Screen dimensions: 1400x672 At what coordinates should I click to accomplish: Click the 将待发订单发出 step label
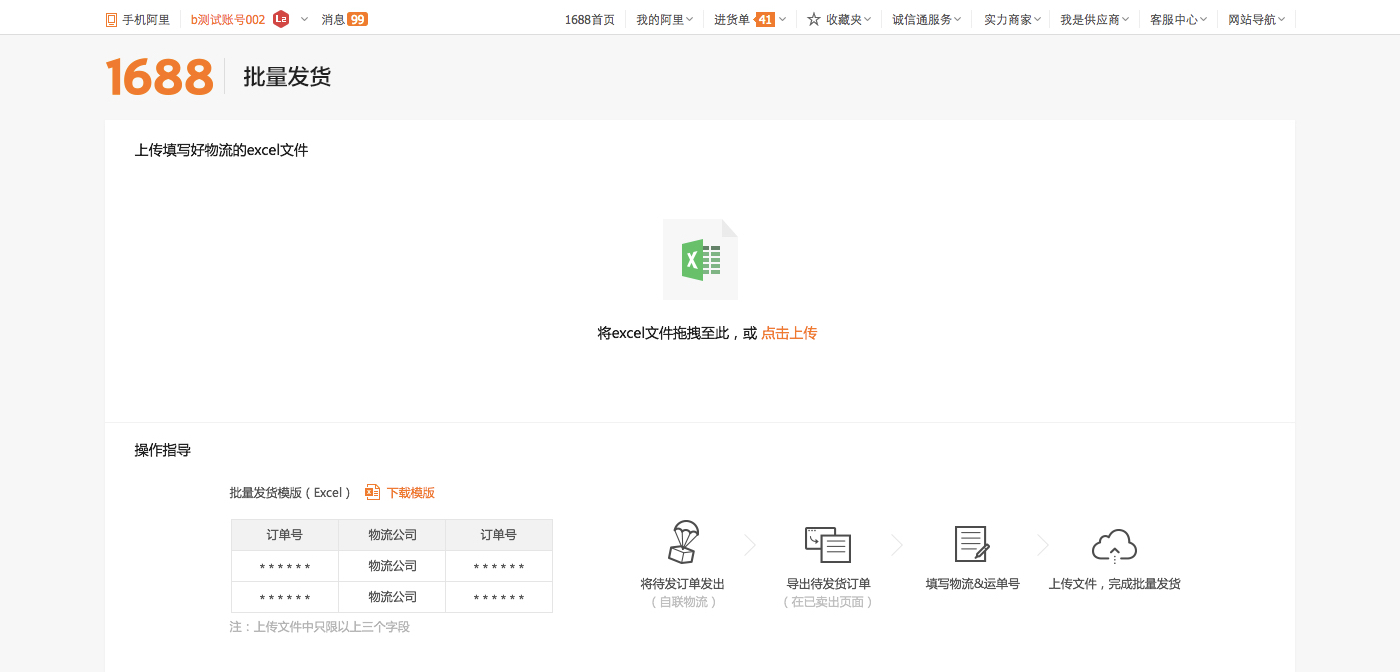pyautogui.click(x=683, y=583)
